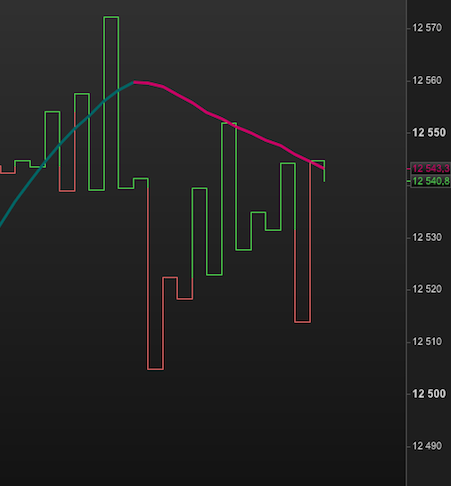Click the 12 500 price axis label
This screenshot has height=486, width=451.
(x=429, y=394)
